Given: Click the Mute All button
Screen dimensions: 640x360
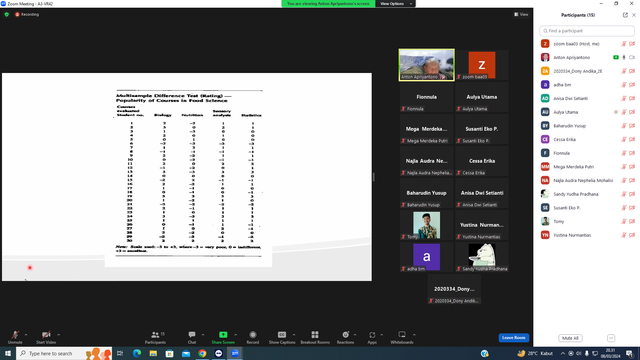Looking at the screenshot, I should pos(570,338).
